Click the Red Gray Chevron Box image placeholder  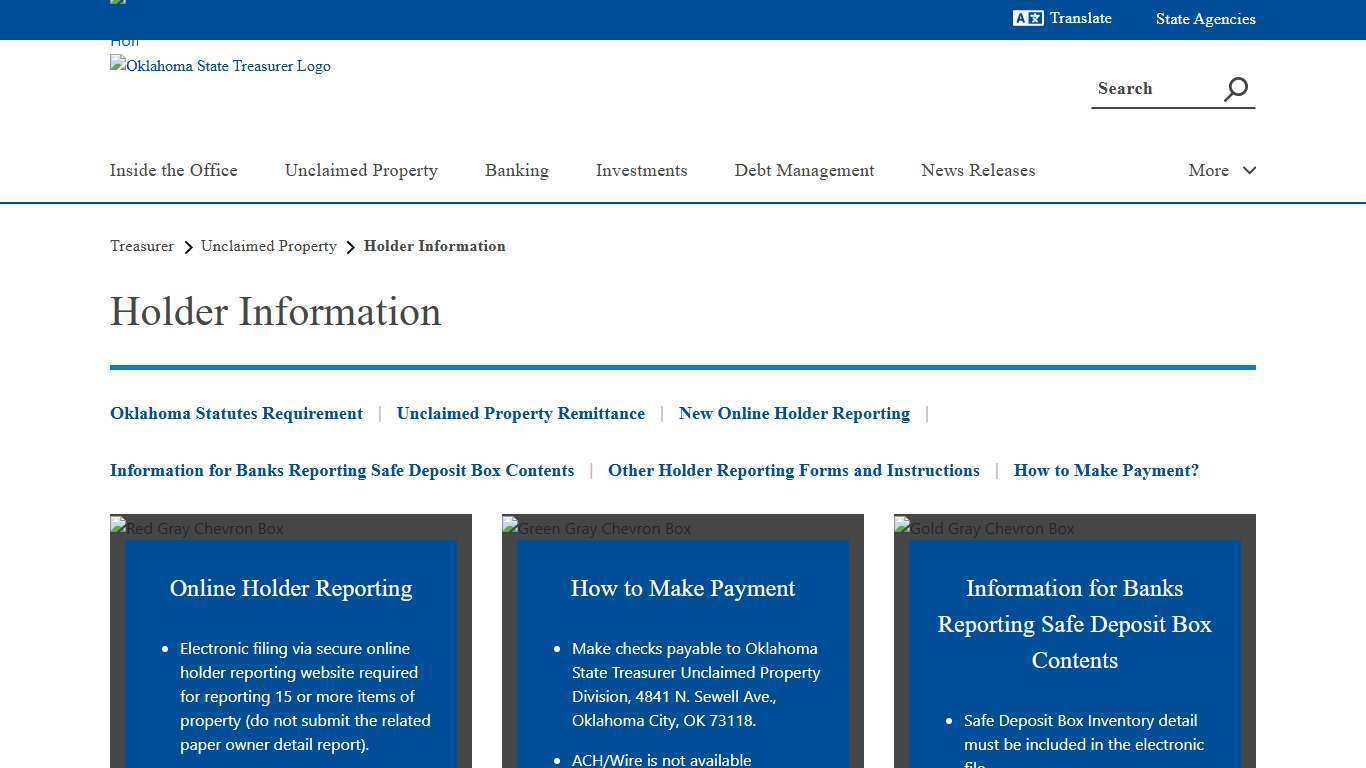click(x=196, y=528)
